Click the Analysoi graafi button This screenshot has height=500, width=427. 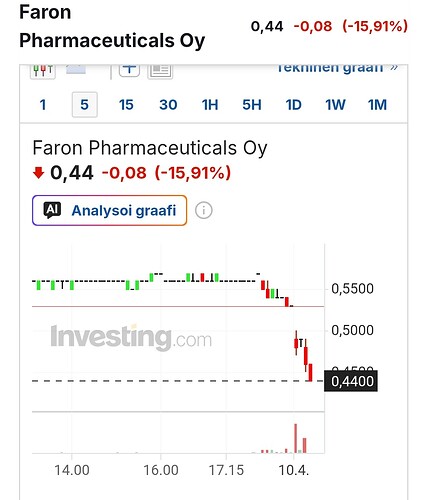(110, 210)
